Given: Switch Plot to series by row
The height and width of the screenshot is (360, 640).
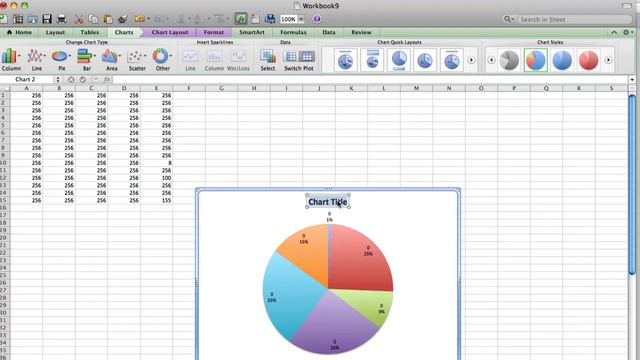Looking at the screenshot, I should [x=291, y=56].
